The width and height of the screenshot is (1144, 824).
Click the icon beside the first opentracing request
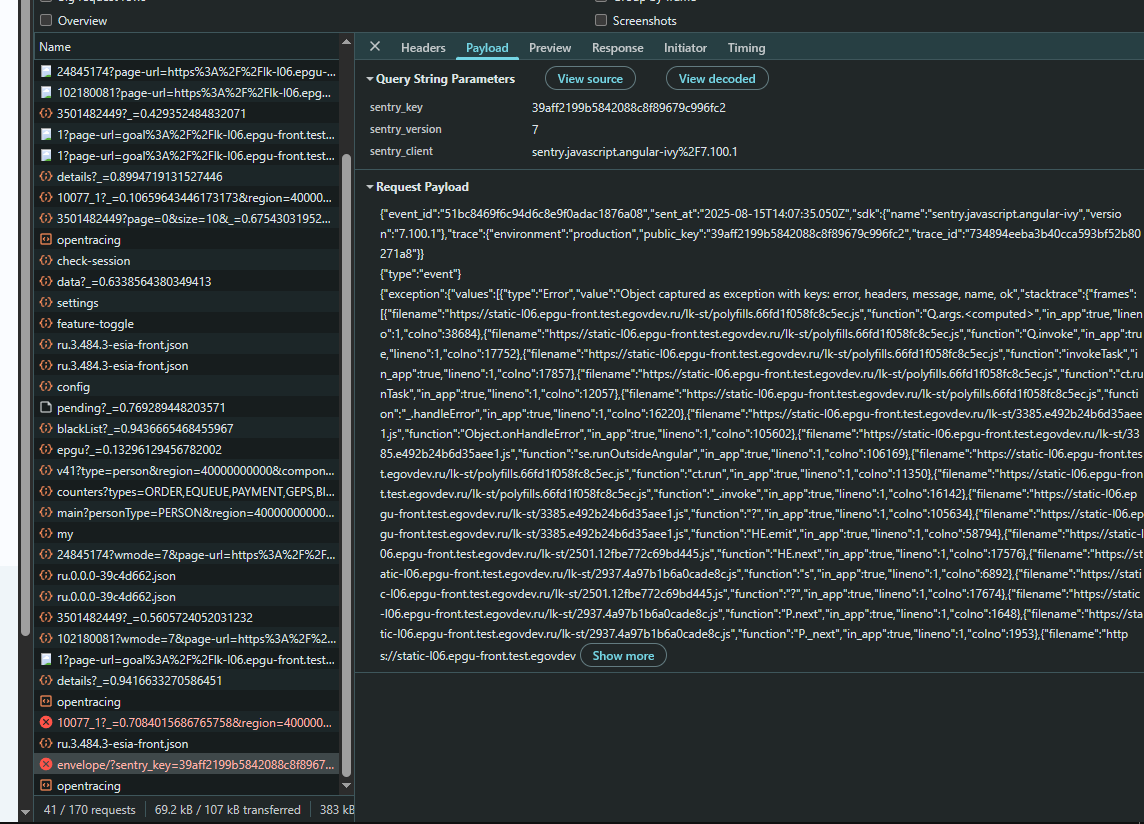click(x=46, y=239)
